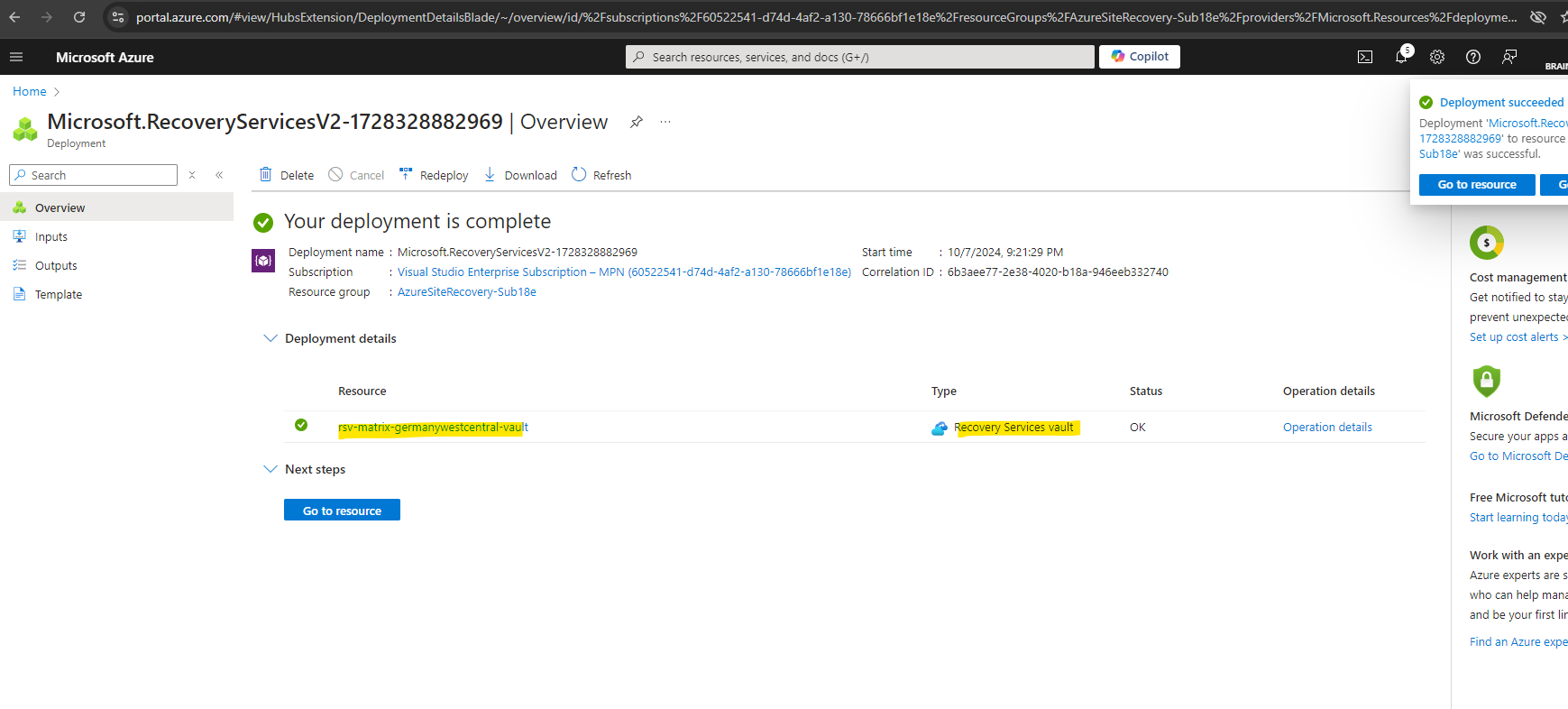The image size is (1568, 709).
Task: Click the Microsoft Azure logo text
Action: [105, 57]
